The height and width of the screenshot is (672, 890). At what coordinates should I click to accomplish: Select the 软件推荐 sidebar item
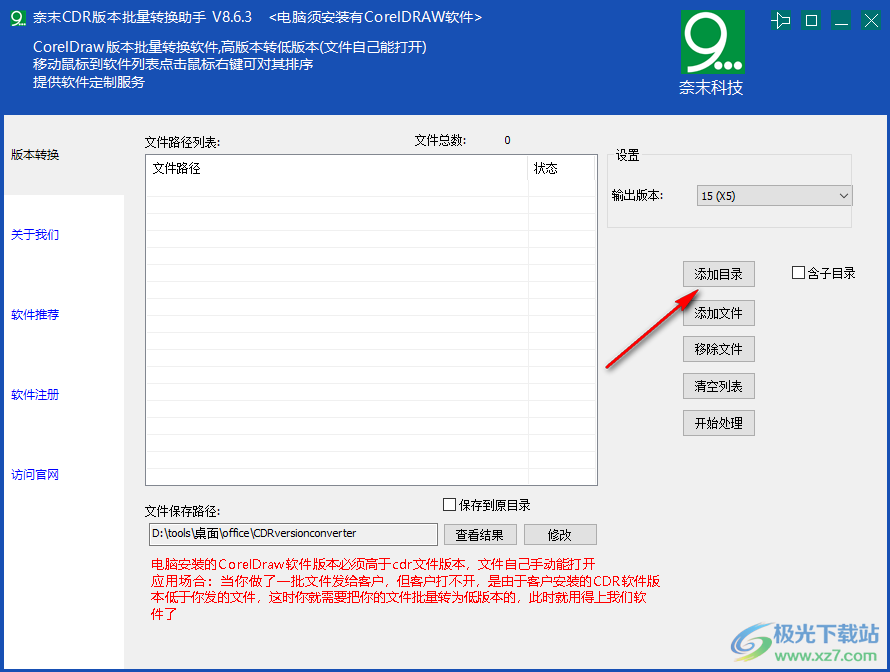point(35,315)
